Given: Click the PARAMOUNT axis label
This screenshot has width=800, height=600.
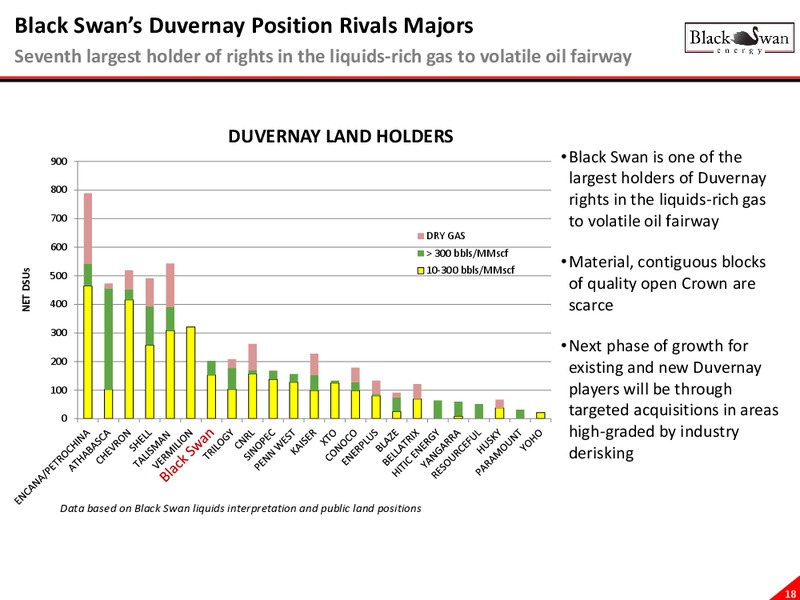Looking at the screenshot, I should coord(498,451).
